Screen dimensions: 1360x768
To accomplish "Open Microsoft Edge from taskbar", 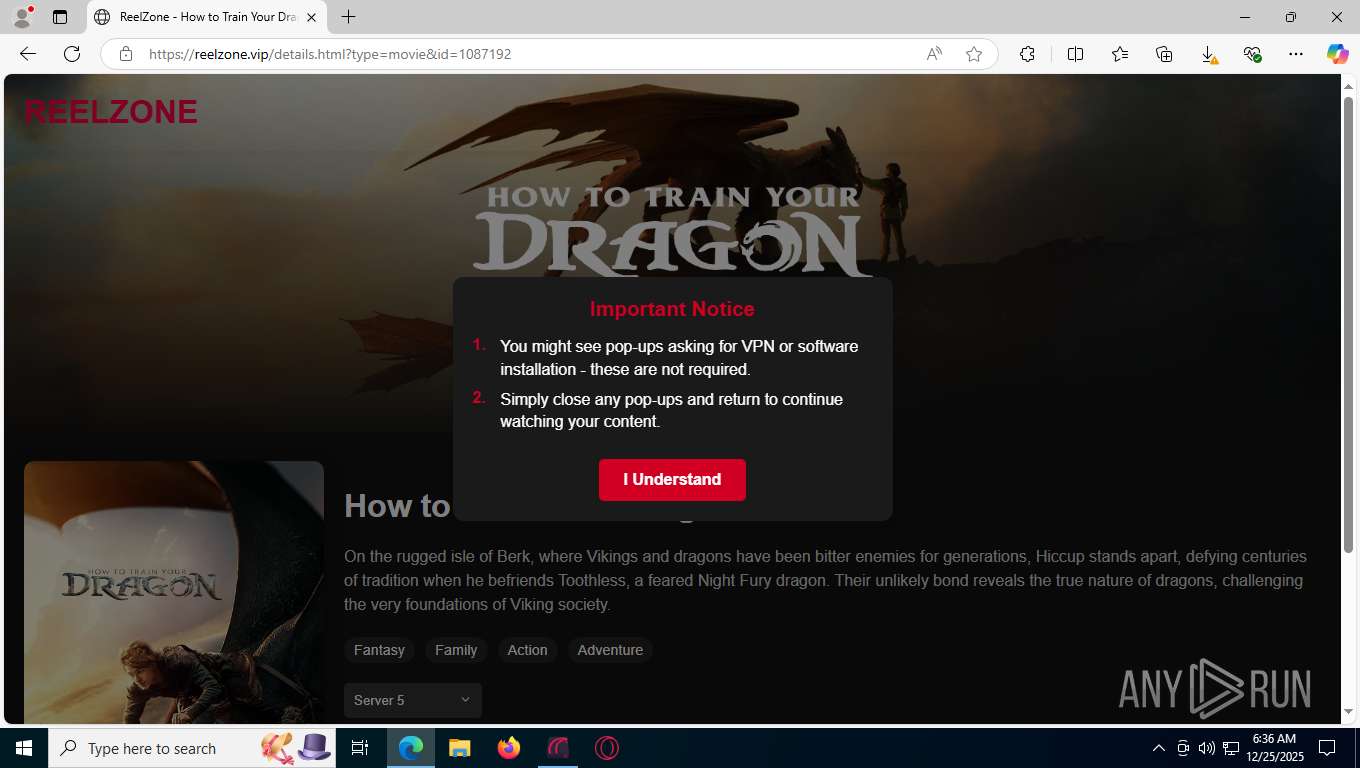I will [411, 748].
